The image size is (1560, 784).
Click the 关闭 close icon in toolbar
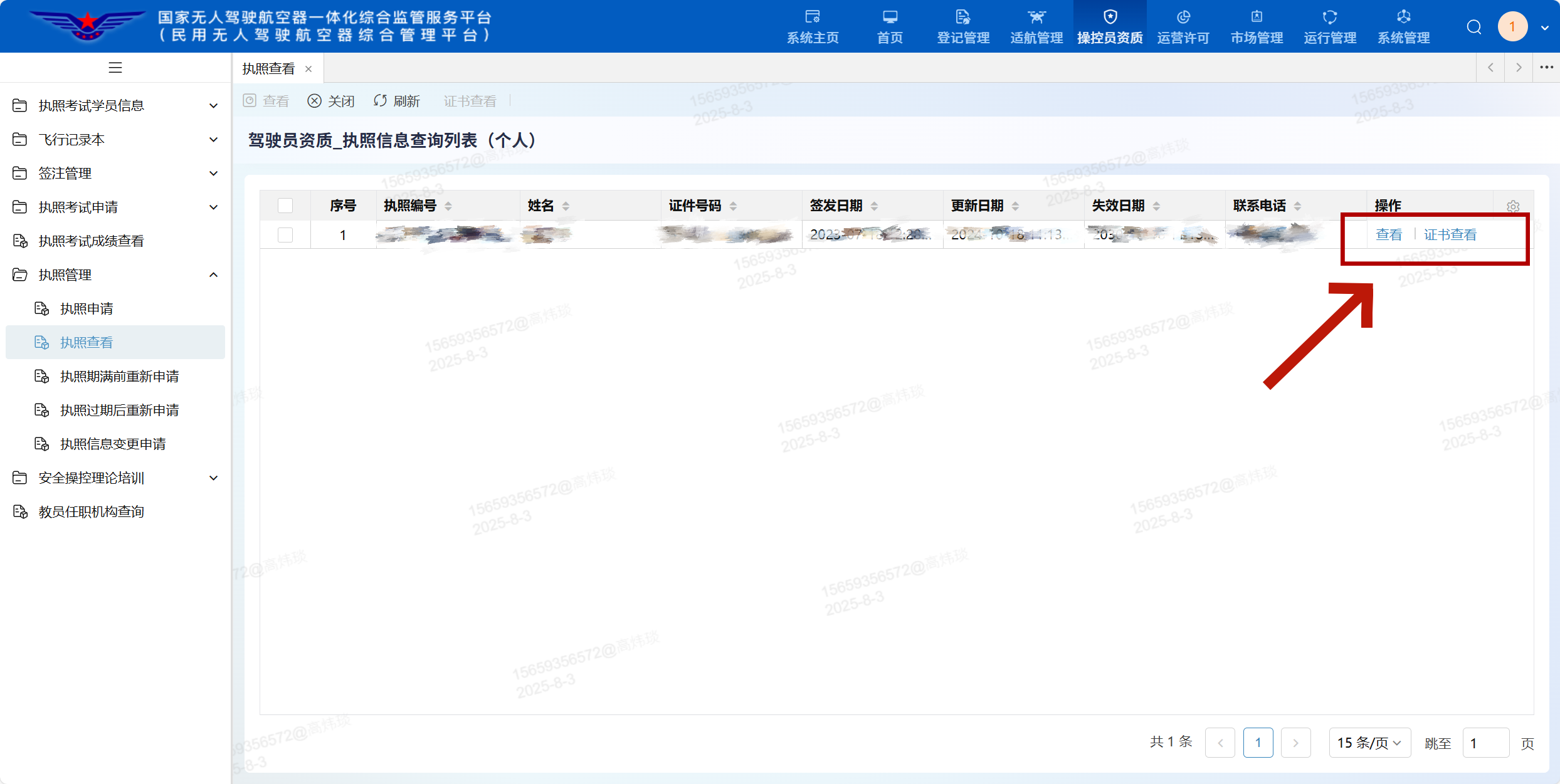click(314, 101)
